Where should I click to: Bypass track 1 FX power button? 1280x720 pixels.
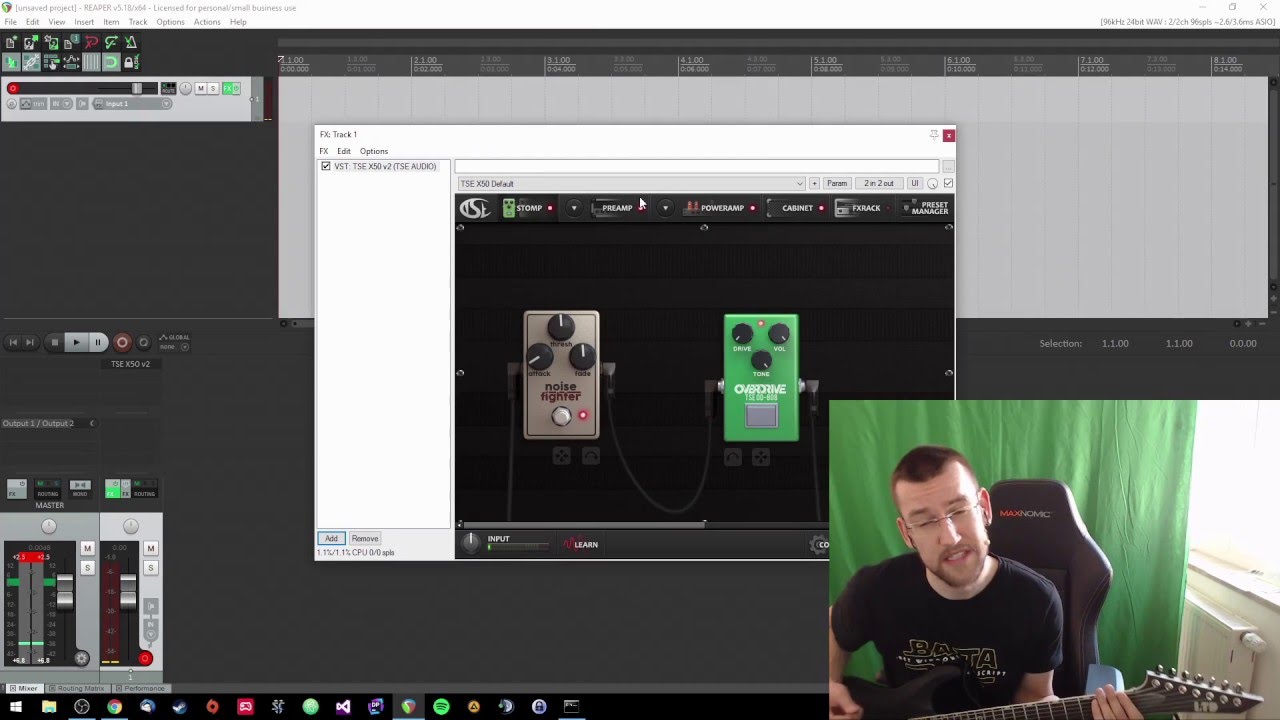(236, 88)
